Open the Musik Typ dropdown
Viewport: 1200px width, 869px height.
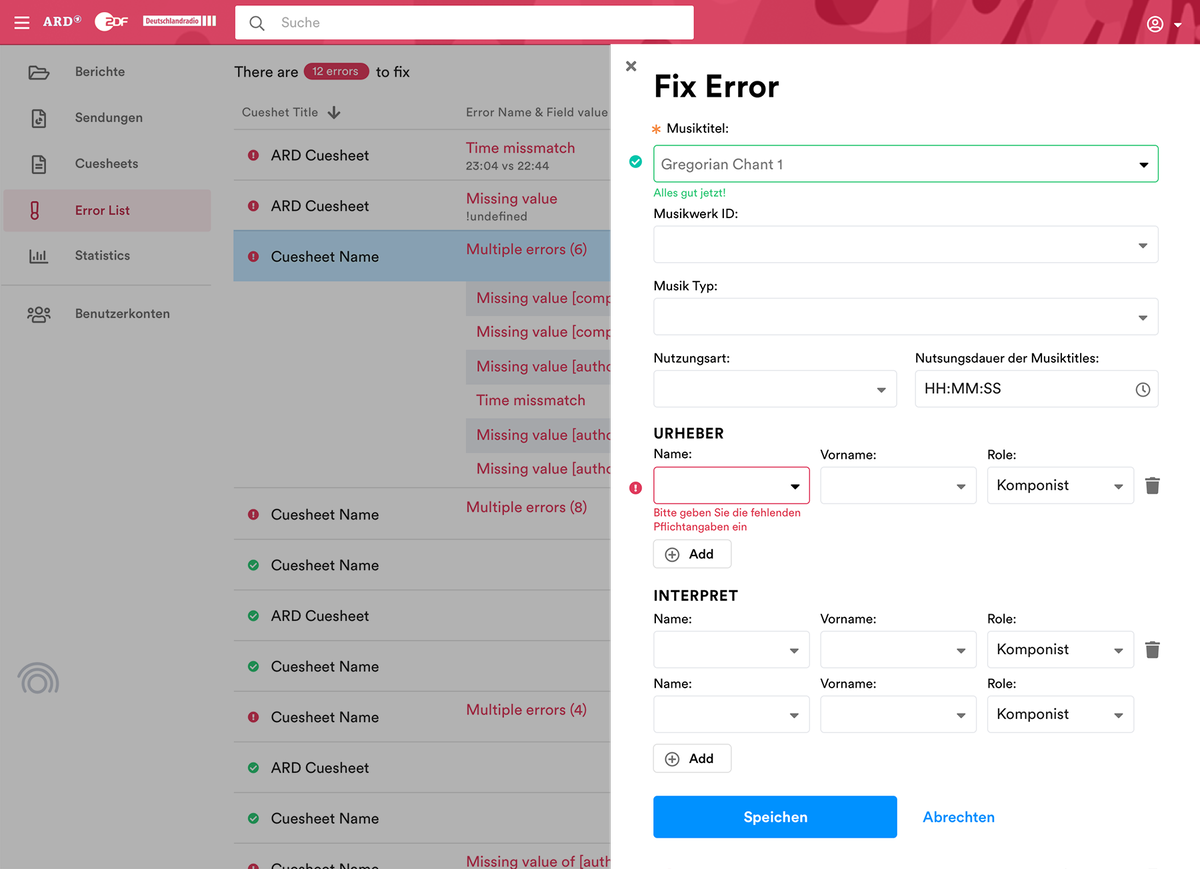click(x=1142, y=317)
